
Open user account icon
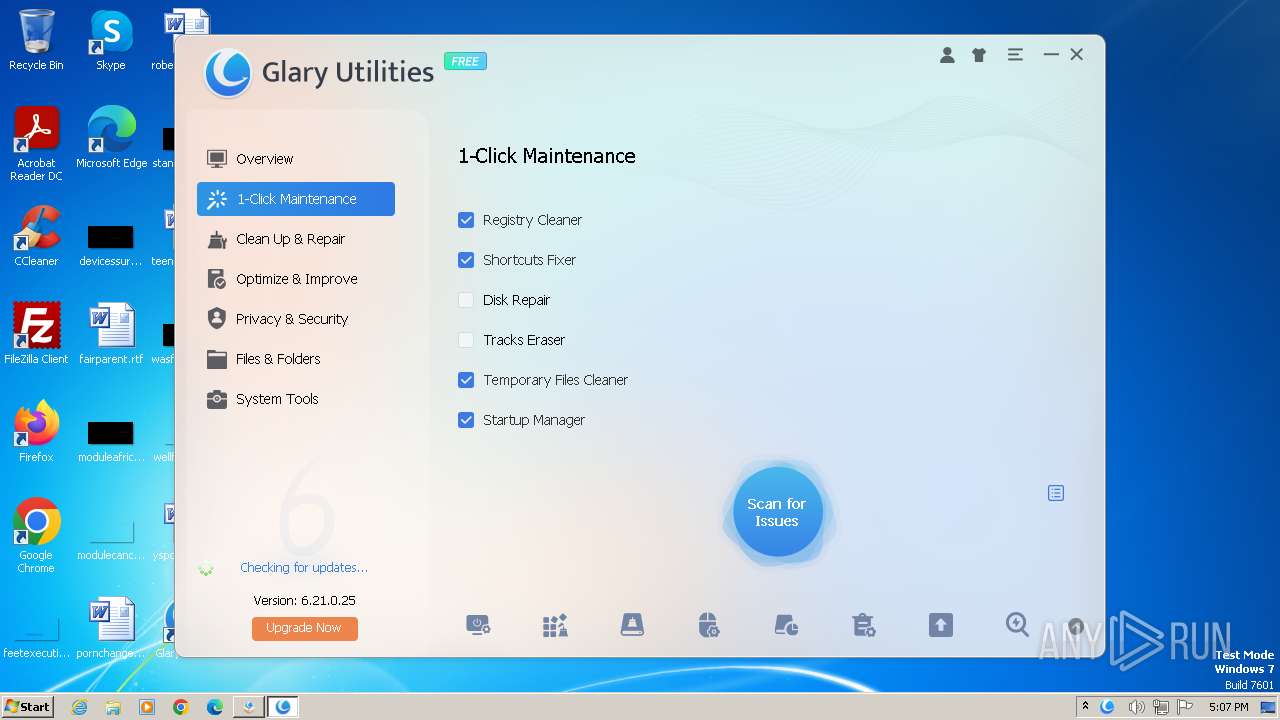[947, 55]
